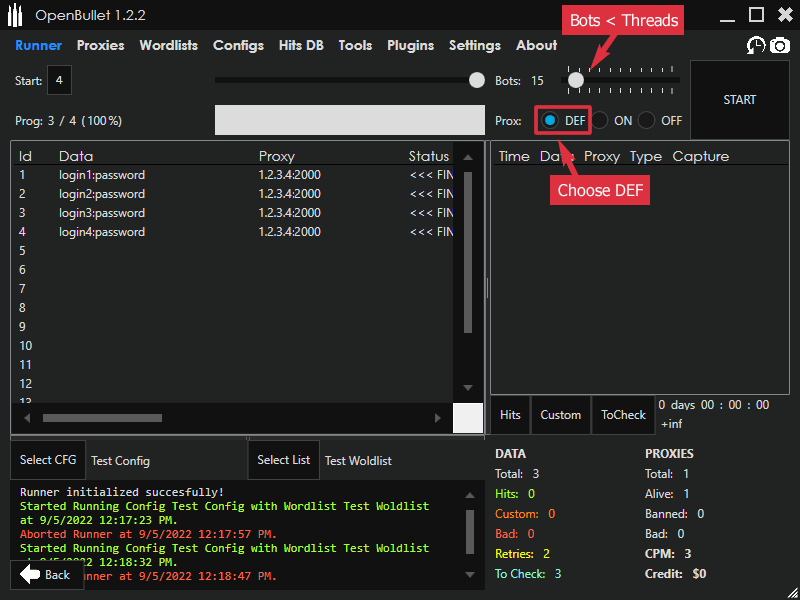Click the down arrow of the data list scrollbar
Screen dimensions: 800x600
[x=468, y=388]
